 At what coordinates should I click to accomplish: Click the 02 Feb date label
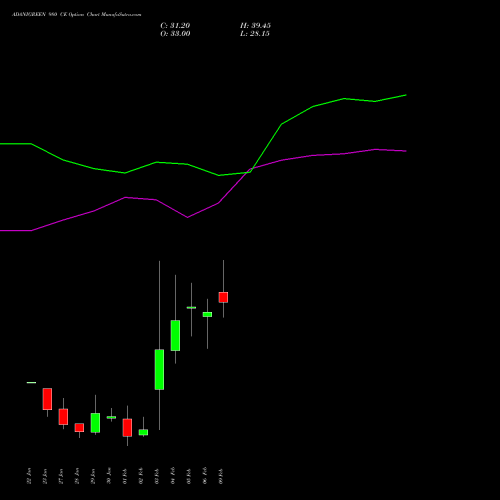(x=141, y=476)
